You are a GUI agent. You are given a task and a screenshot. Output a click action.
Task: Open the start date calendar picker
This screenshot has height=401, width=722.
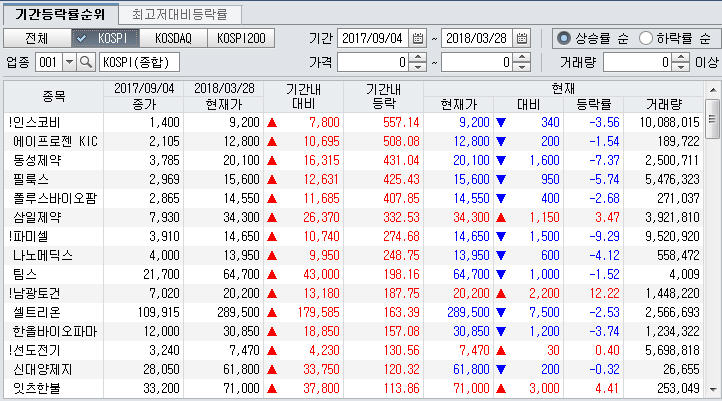tap(418, 38)
